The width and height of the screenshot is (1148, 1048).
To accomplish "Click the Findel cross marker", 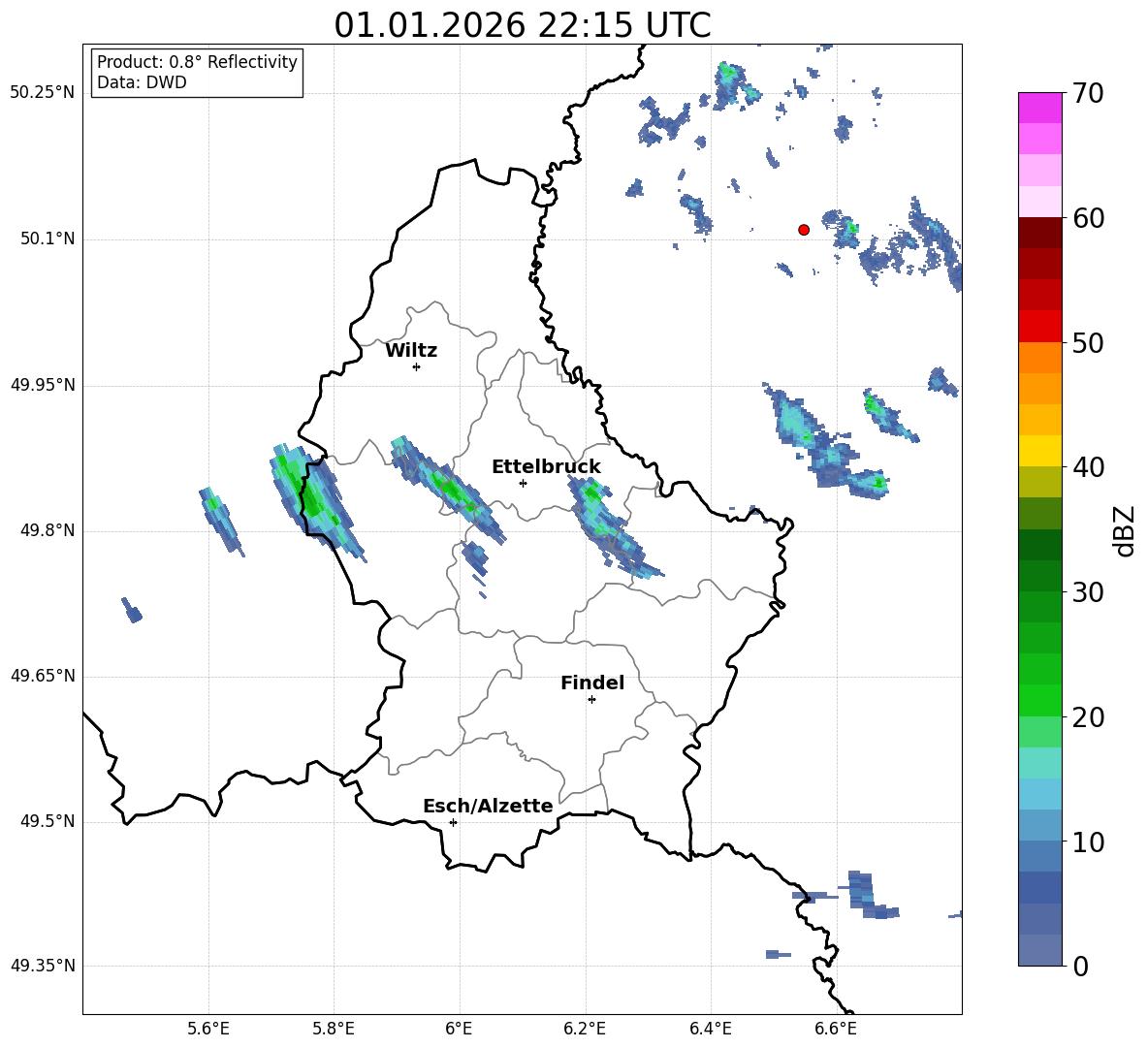I will point(591,700).
